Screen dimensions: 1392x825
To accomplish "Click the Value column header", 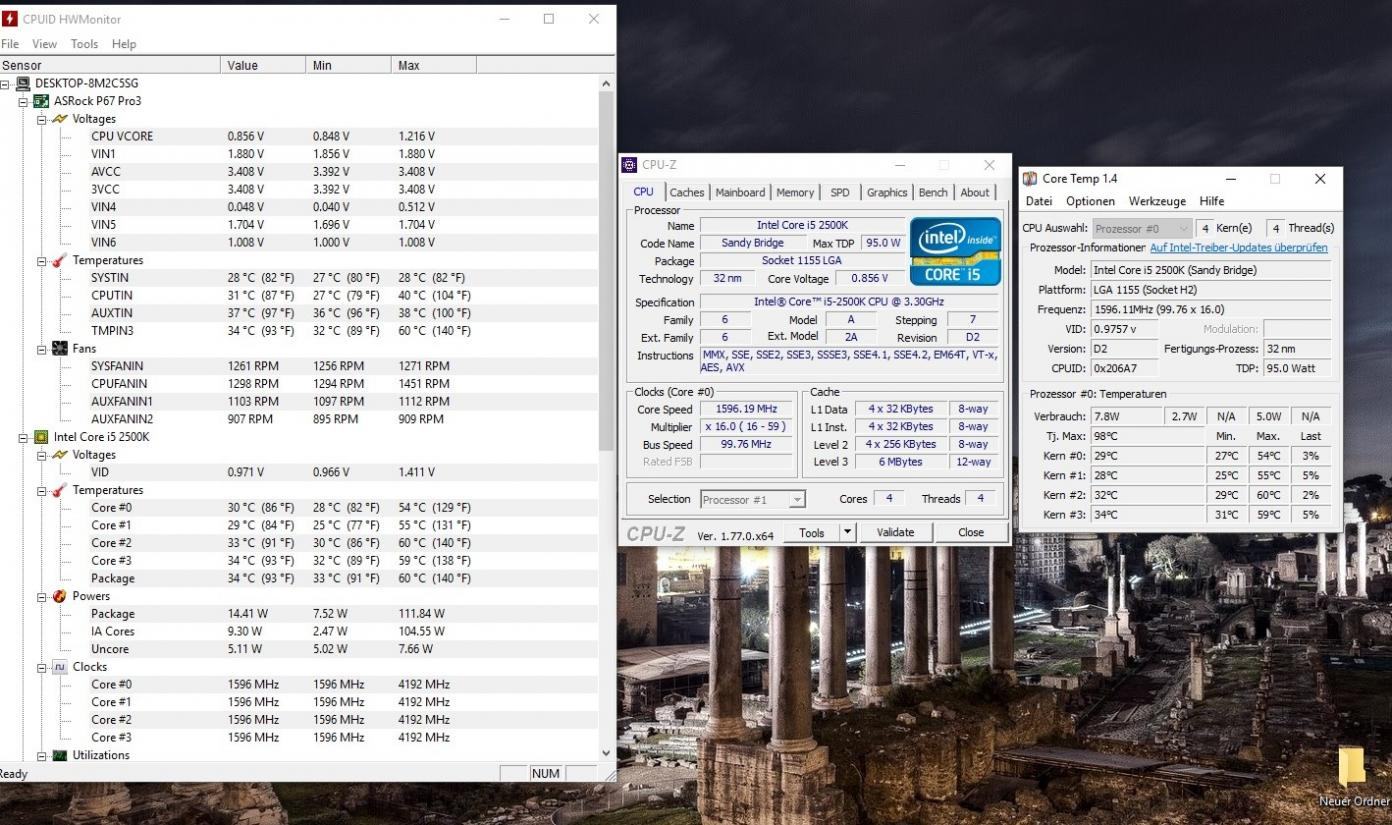I will (x=263, y=65).
